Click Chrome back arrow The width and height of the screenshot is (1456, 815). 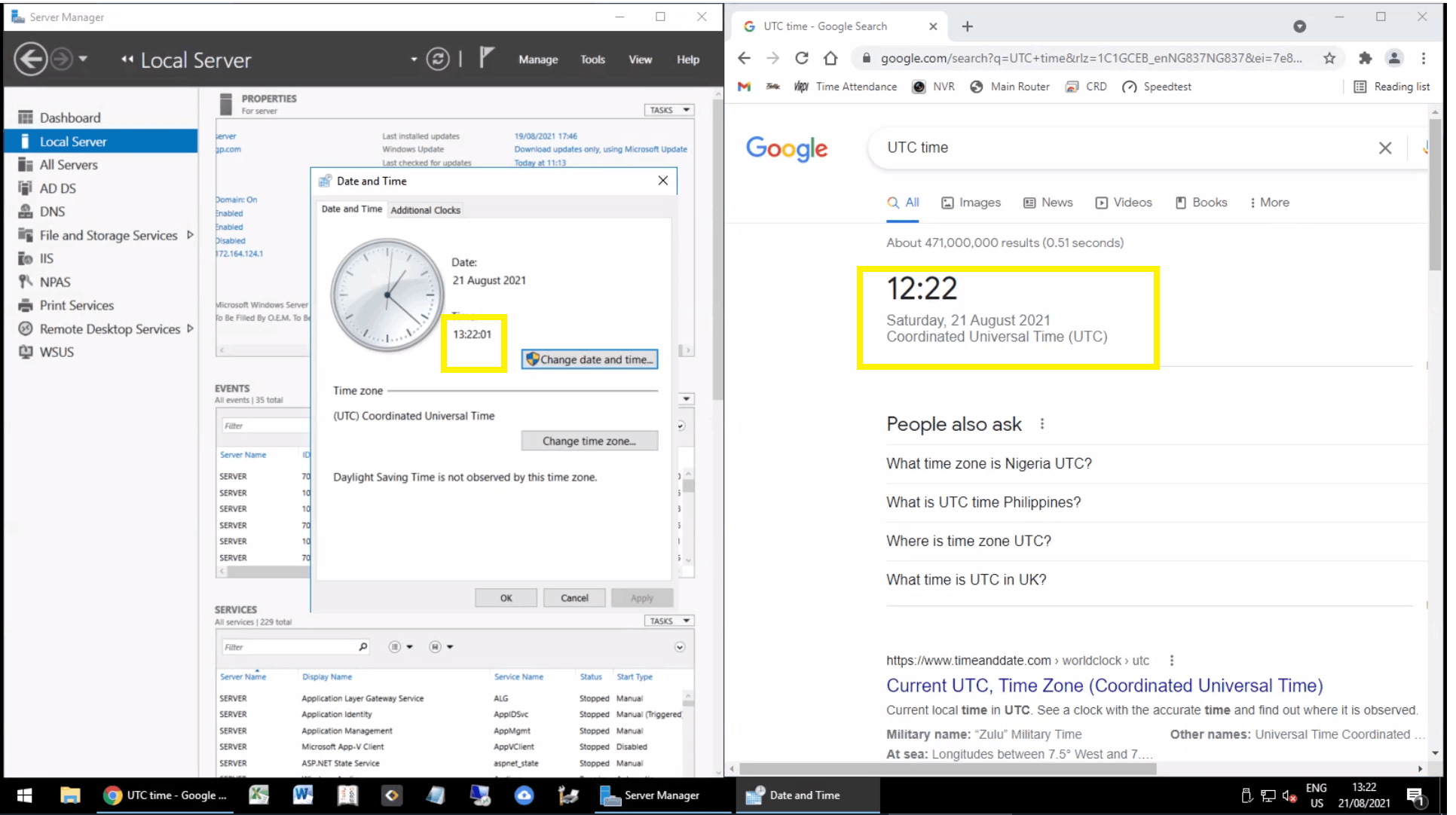[744, 58]
